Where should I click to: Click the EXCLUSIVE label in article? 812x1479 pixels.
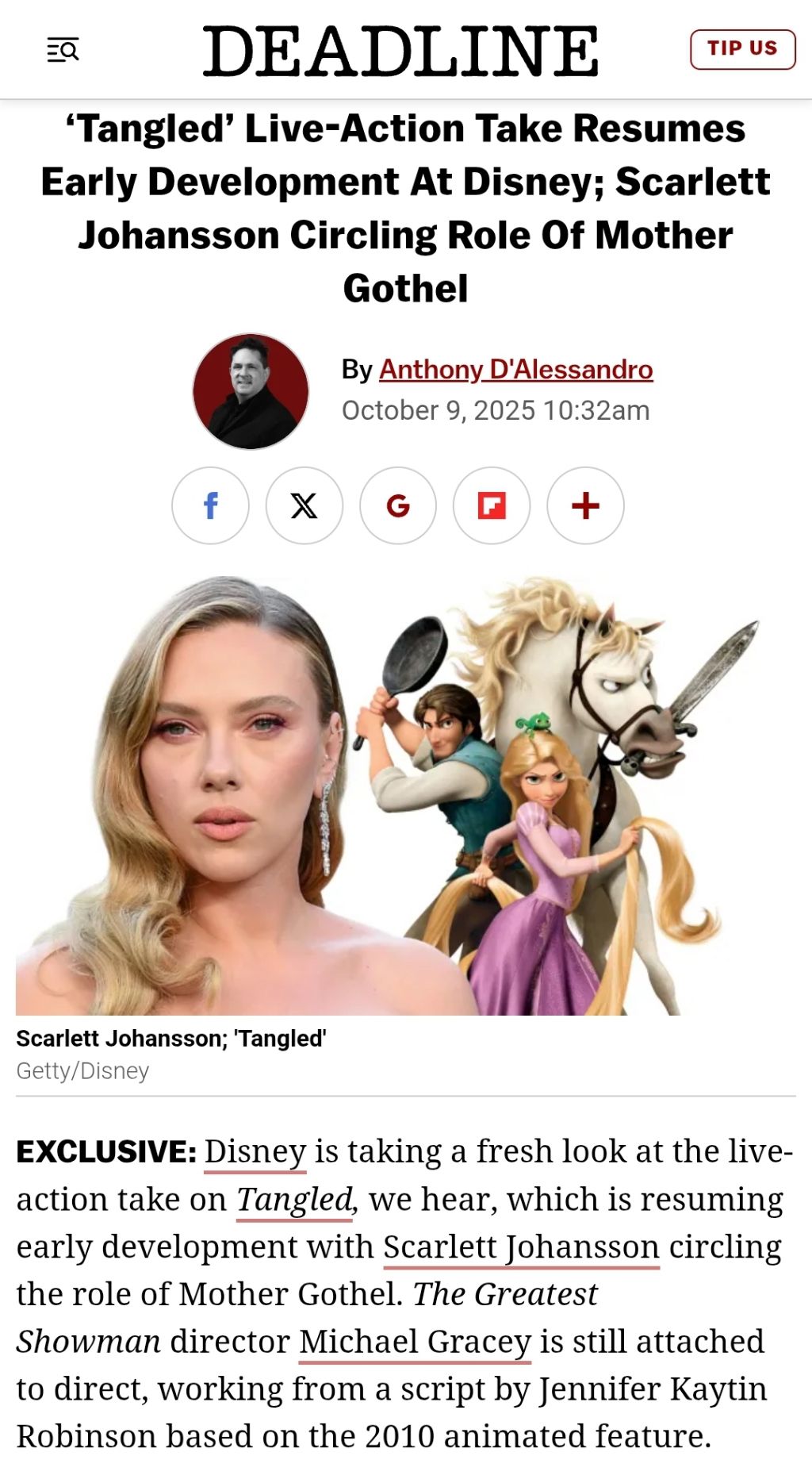click(106, 1152)
